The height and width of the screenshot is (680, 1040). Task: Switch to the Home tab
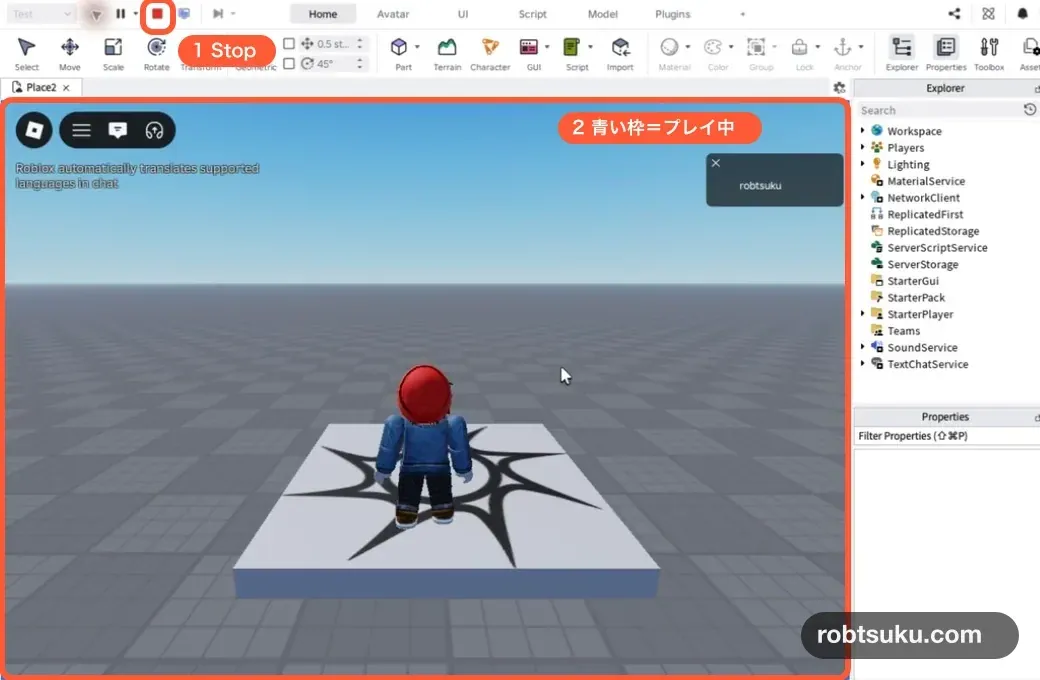point(323,14)
